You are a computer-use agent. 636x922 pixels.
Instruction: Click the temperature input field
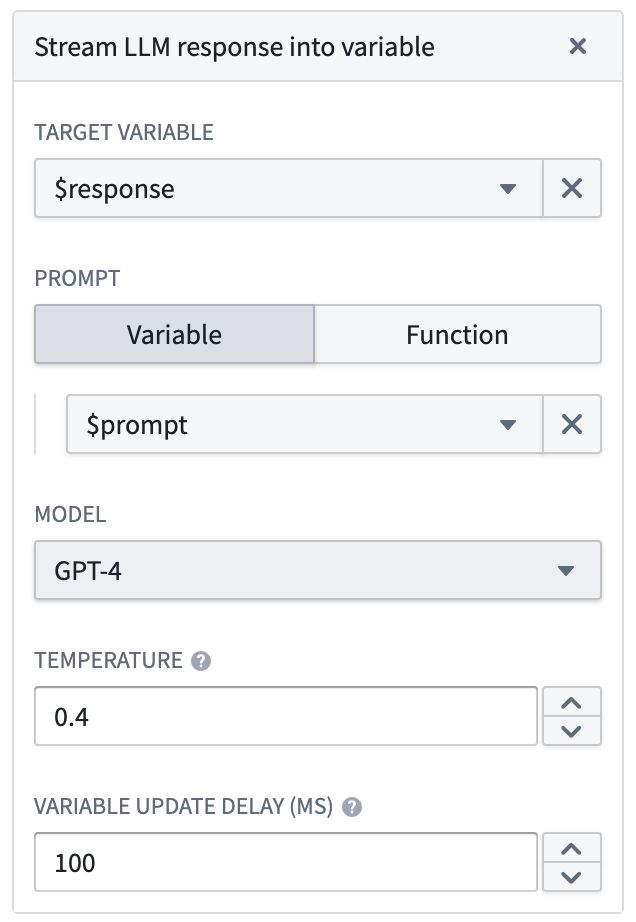(x=285, y=716)
